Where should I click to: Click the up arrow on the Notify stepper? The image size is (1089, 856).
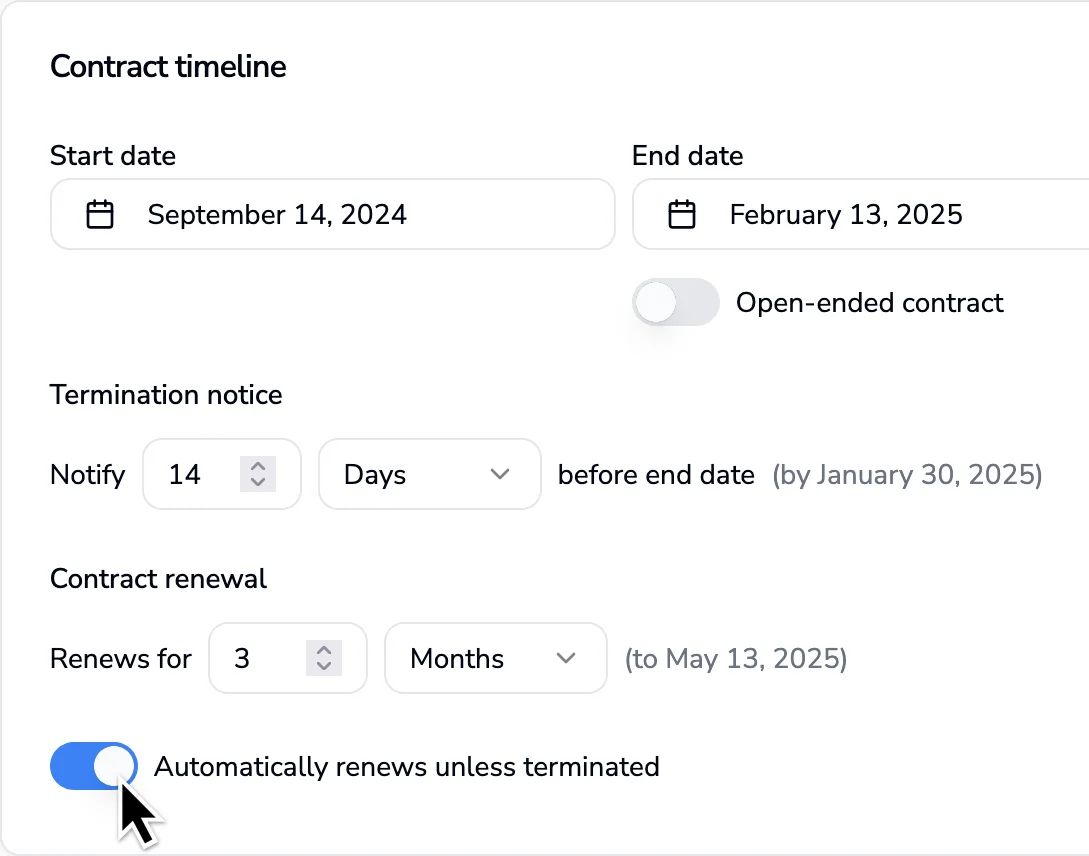click(258, 468)
